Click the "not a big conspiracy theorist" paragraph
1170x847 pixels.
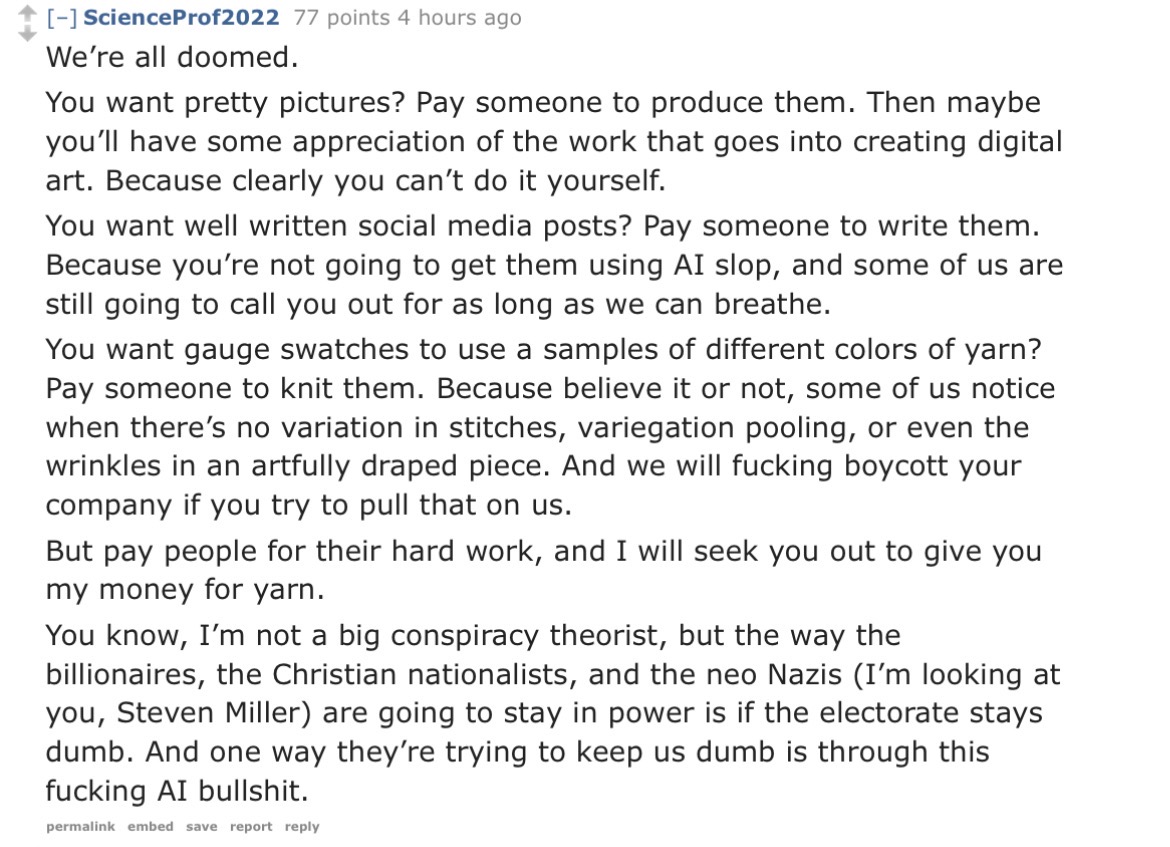coord(552,713)
